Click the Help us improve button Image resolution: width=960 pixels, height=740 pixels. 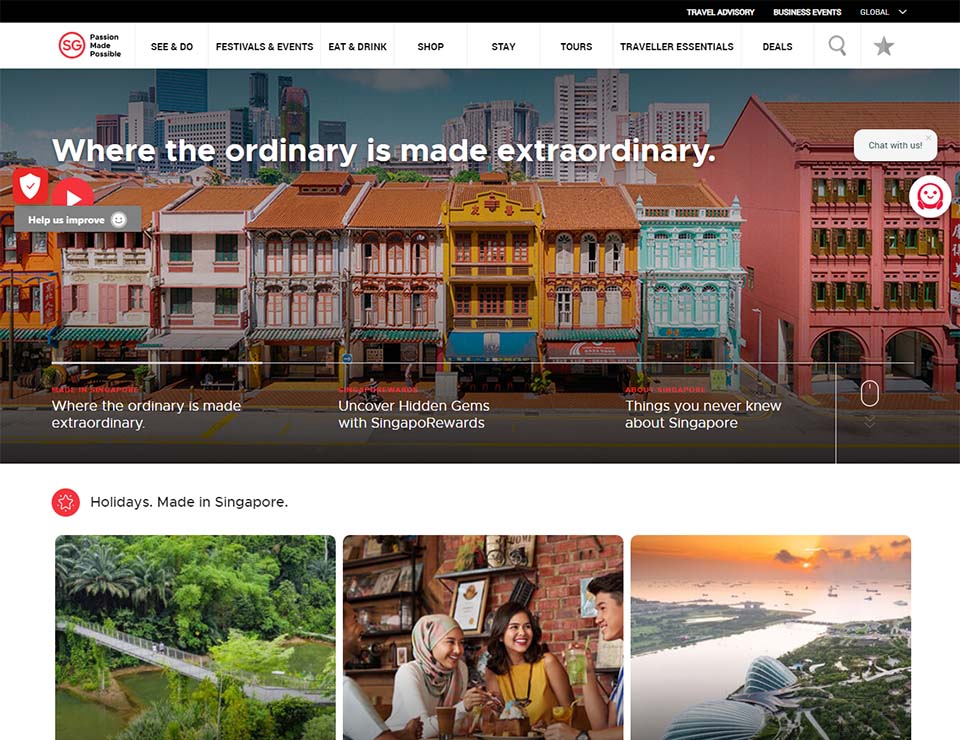pyautogui.click(x=77, y=219)
